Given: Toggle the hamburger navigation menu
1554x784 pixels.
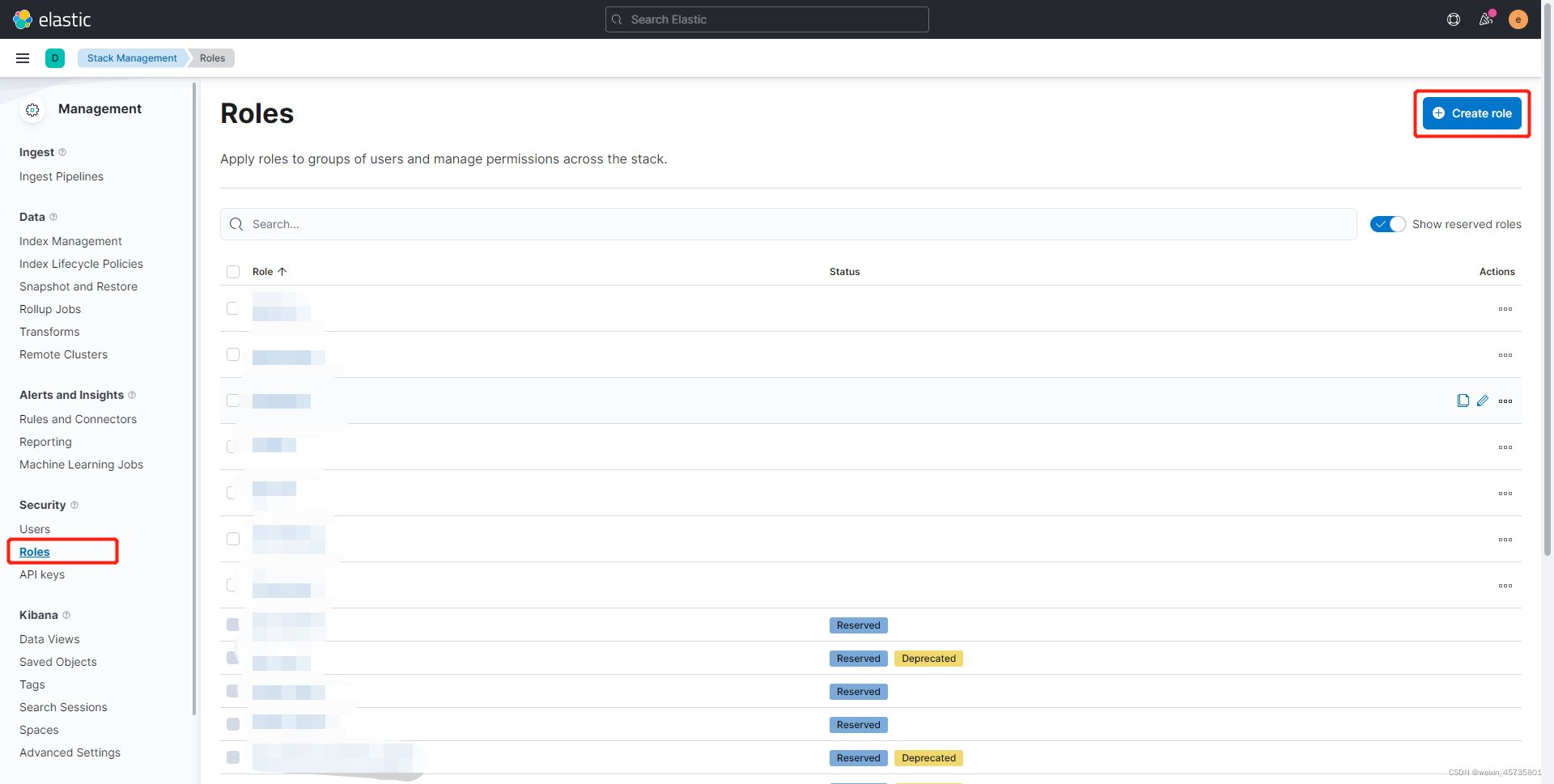Looking at the screenshot, I should (23, 58).
